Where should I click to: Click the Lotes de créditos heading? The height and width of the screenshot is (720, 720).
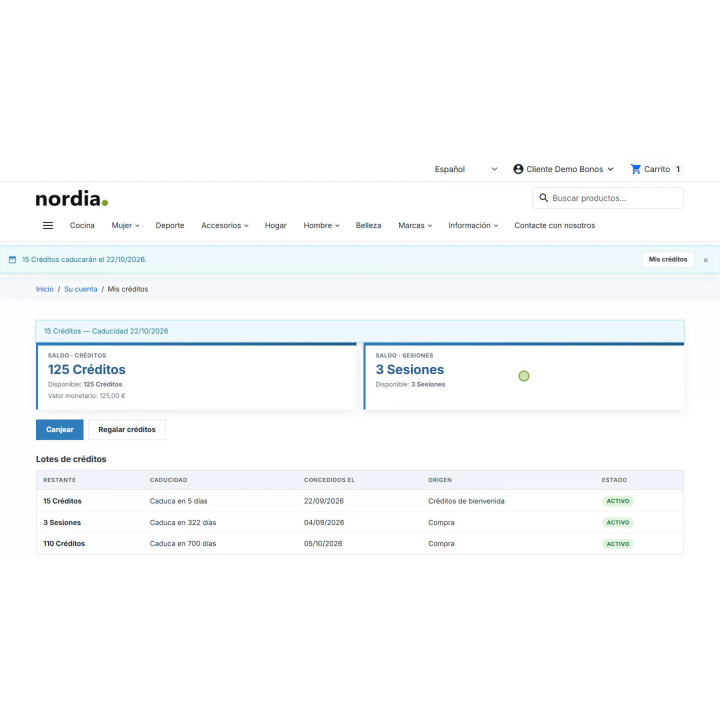tap(71, 459)
